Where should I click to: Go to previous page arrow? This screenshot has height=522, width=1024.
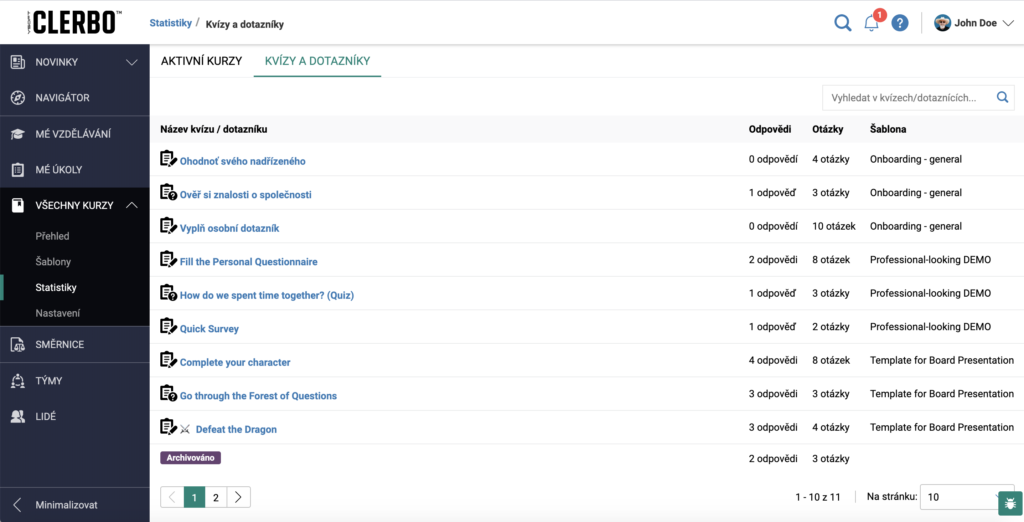click(172, 497)
